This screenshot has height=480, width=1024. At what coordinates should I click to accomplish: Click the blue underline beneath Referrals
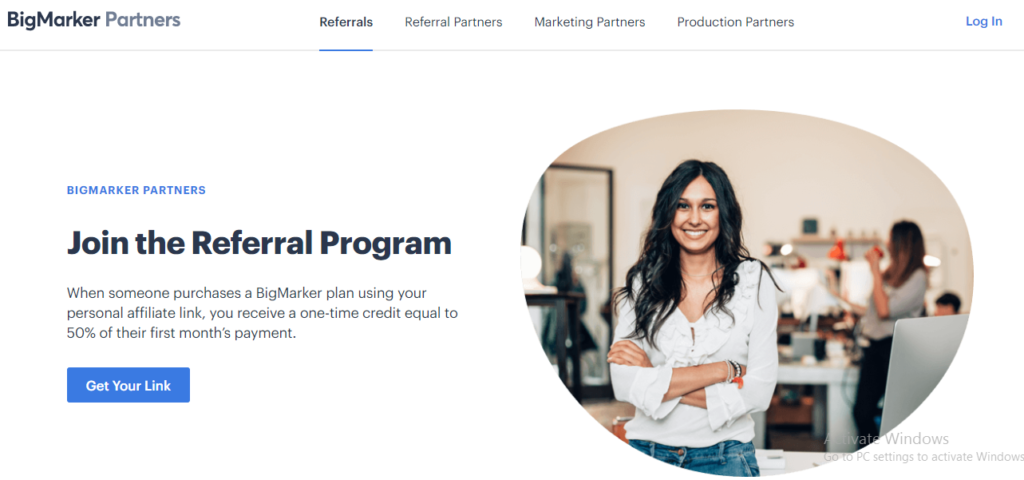(346, 50)
